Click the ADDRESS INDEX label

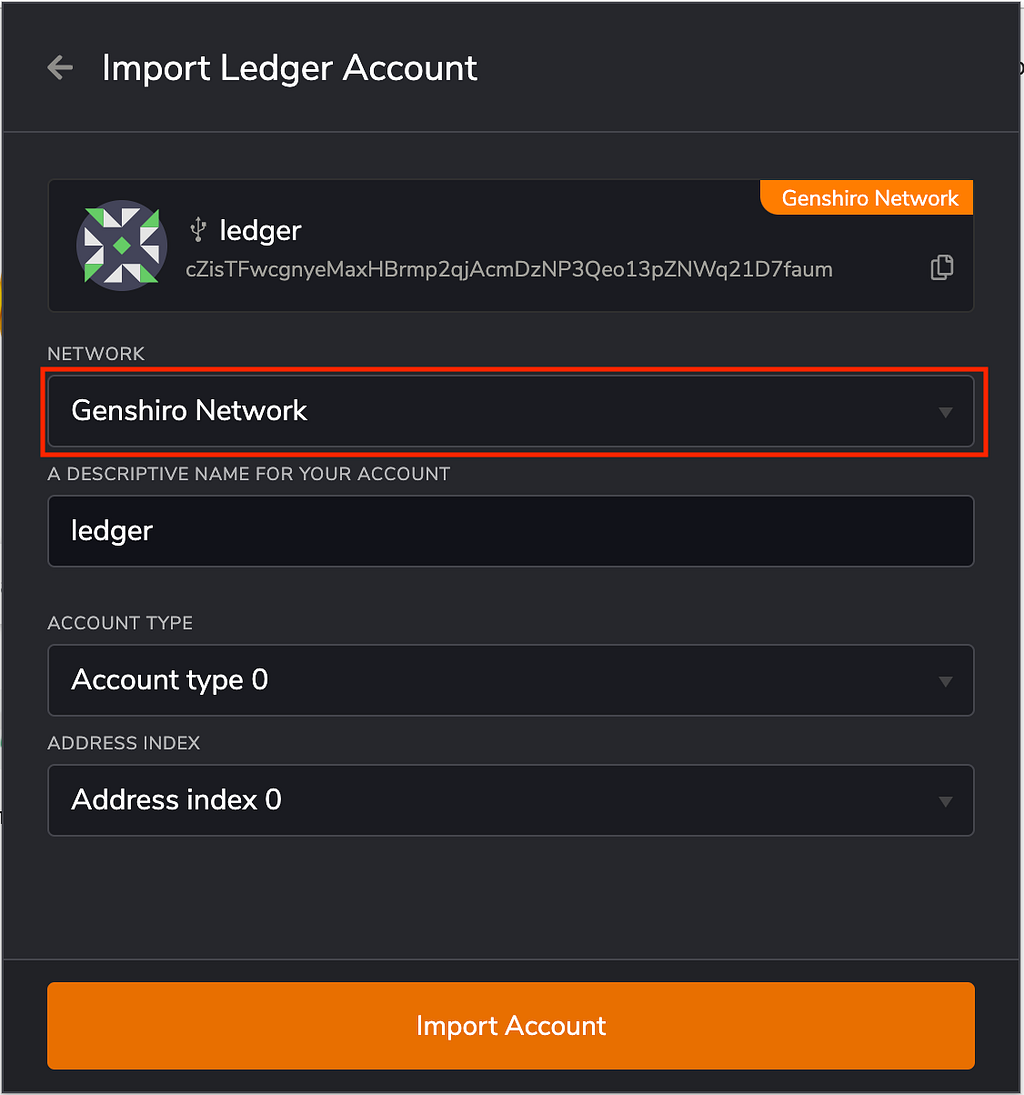tap(124, 743)
